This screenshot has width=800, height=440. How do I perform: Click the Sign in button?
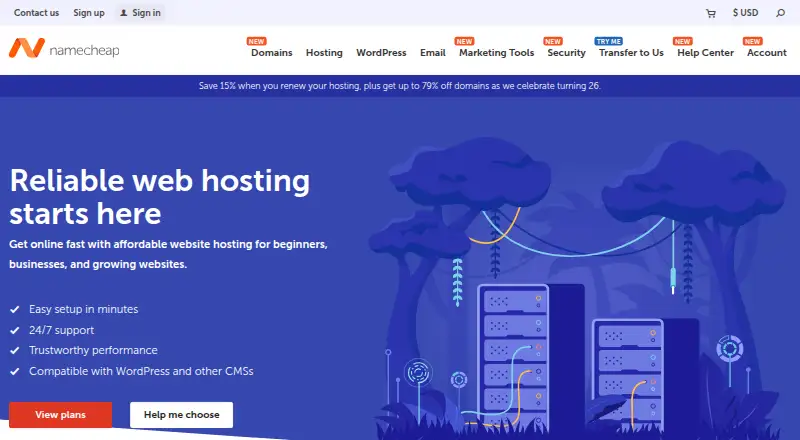pos(140,13)
